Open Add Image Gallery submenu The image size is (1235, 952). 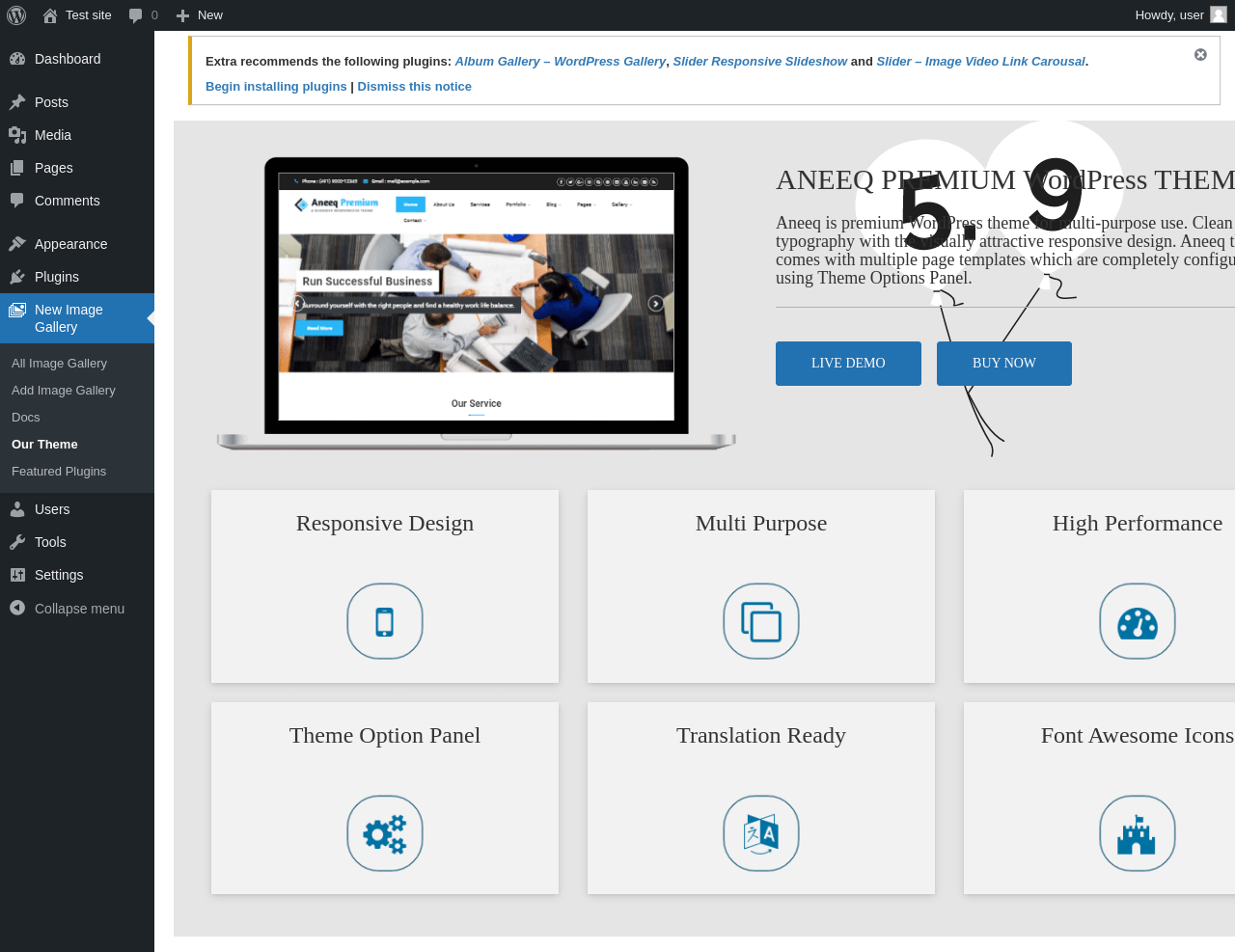point(64,391)
